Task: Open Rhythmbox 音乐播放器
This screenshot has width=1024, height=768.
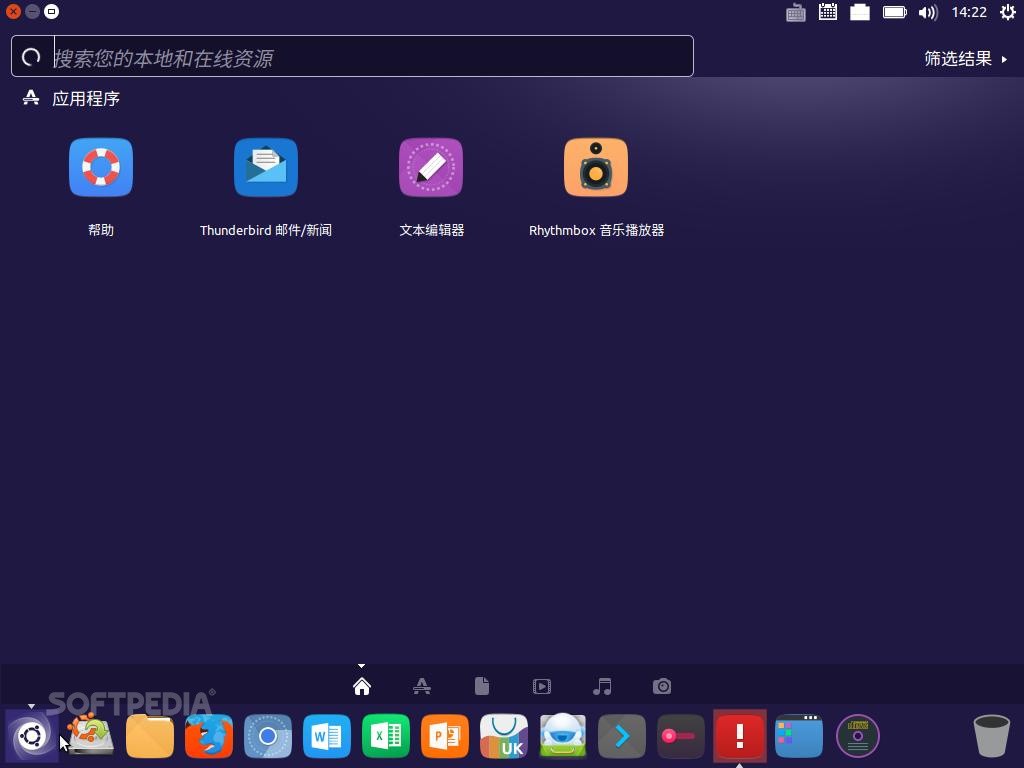Action: click(596, 167)
